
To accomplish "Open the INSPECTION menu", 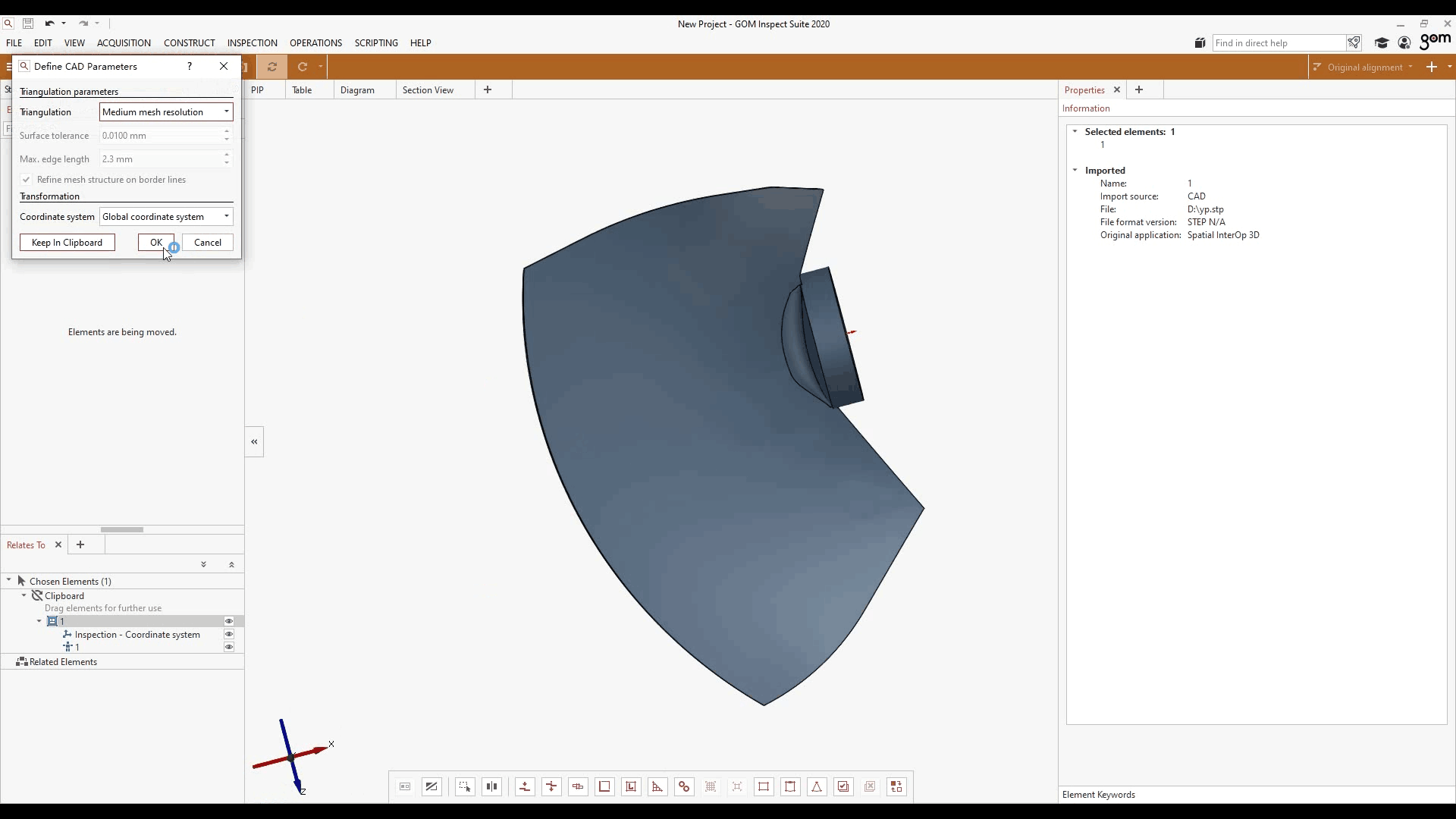I will [252, 43].
